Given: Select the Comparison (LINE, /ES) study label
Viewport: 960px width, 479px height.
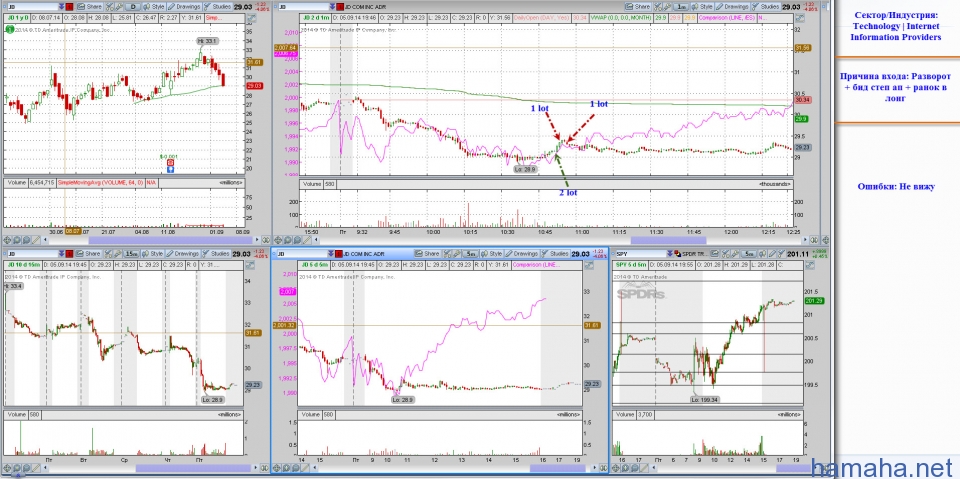Looking at the screenshot, I should click(727, 18).
